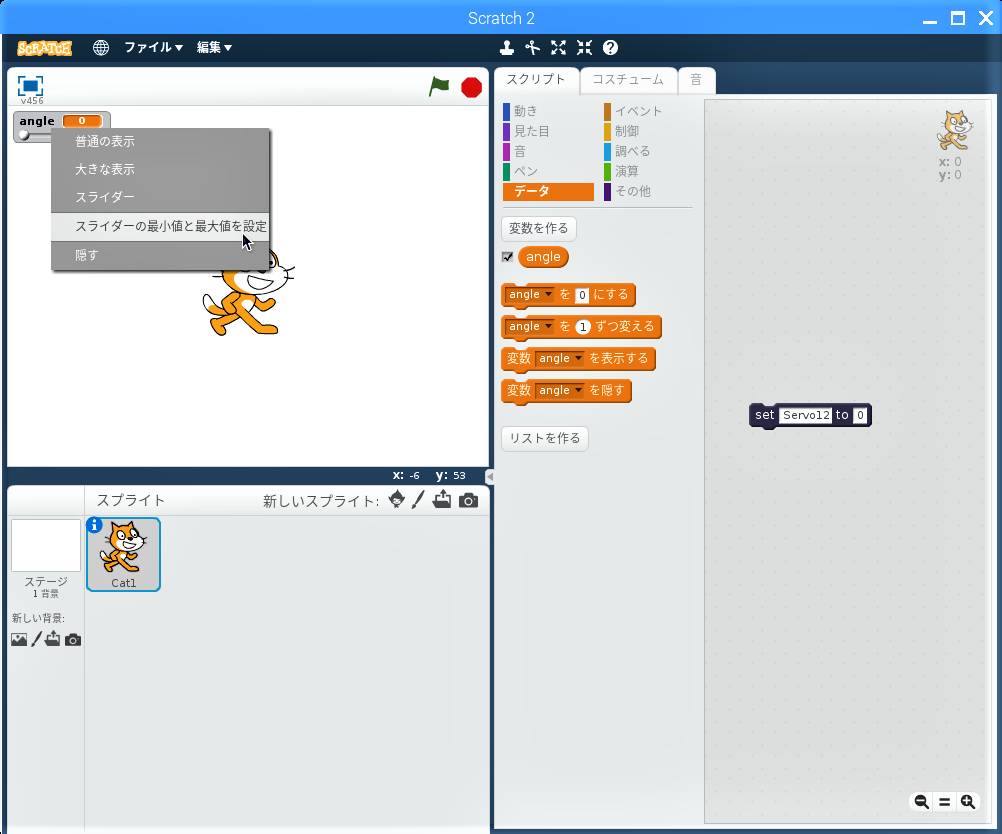Choose new sprite from library
The image size is (1002, 834).
(396, 500)
